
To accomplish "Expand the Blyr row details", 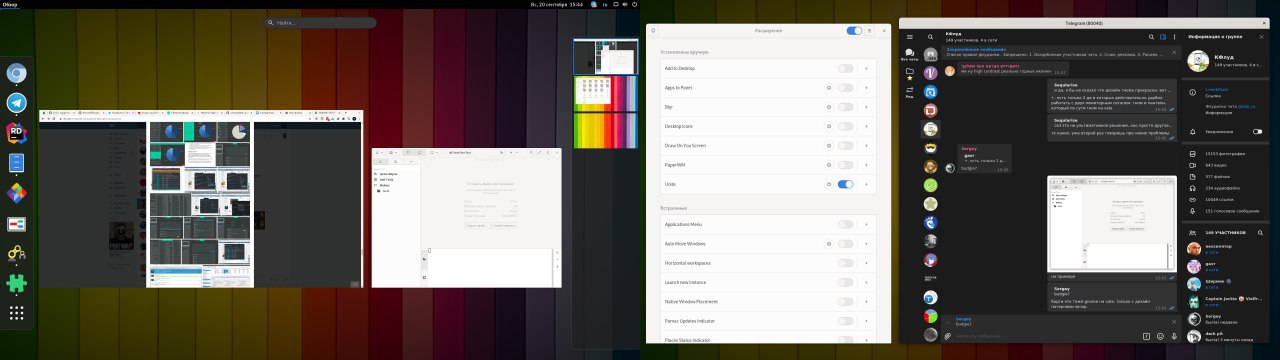I will (x=866, y=107).
